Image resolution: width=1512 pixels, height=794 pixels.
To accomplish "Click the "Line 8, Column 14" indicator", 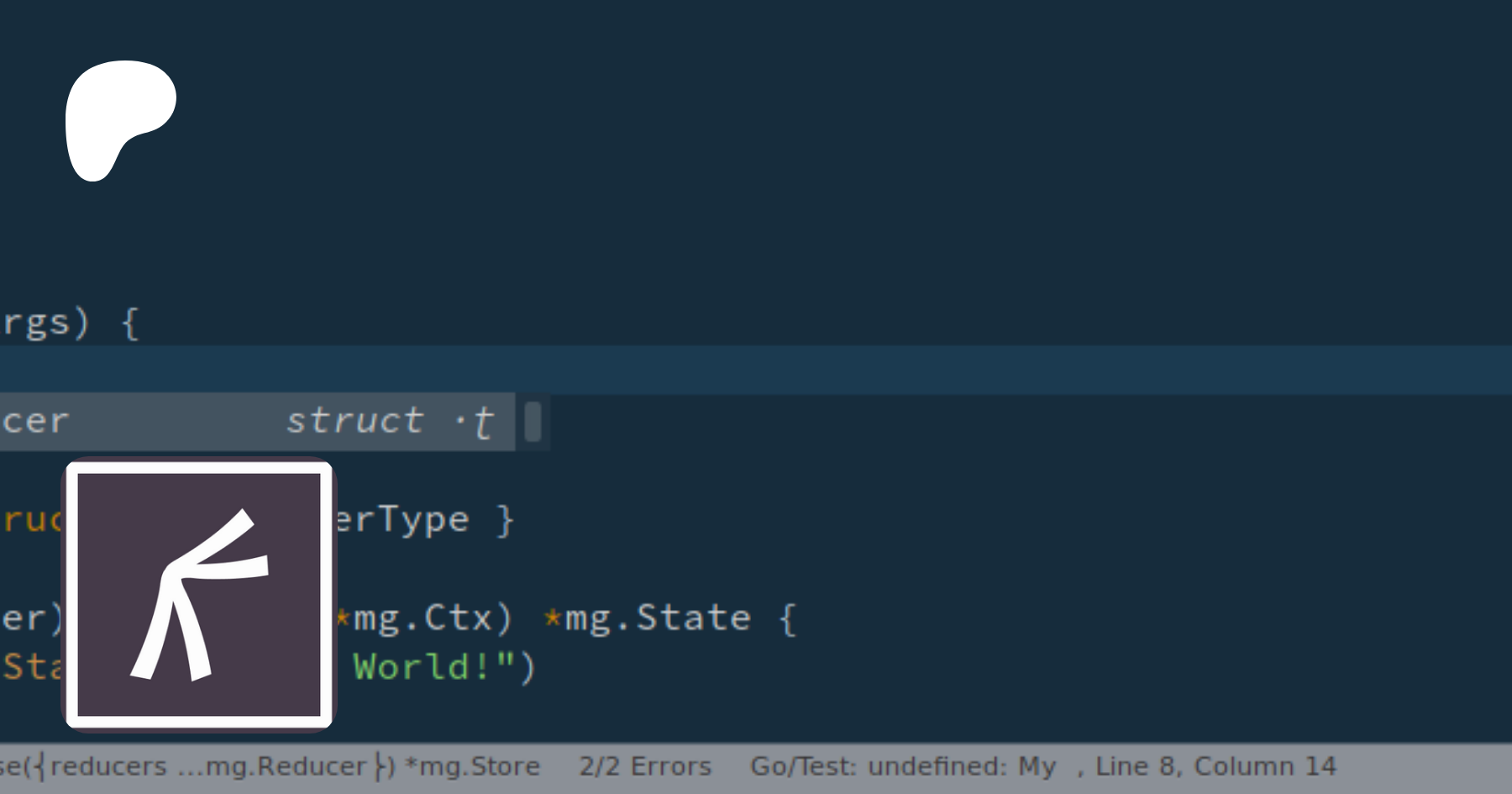I will (x=1215, y=766).
